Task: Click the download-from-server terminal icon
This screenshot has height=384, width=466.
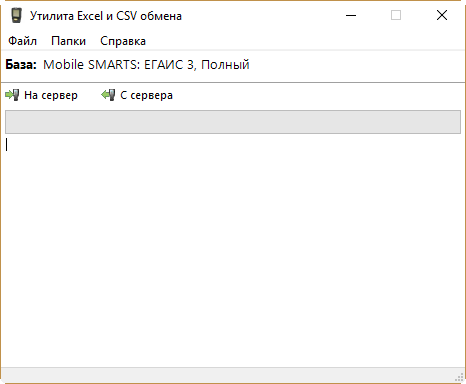Action: tap(108, 95)
